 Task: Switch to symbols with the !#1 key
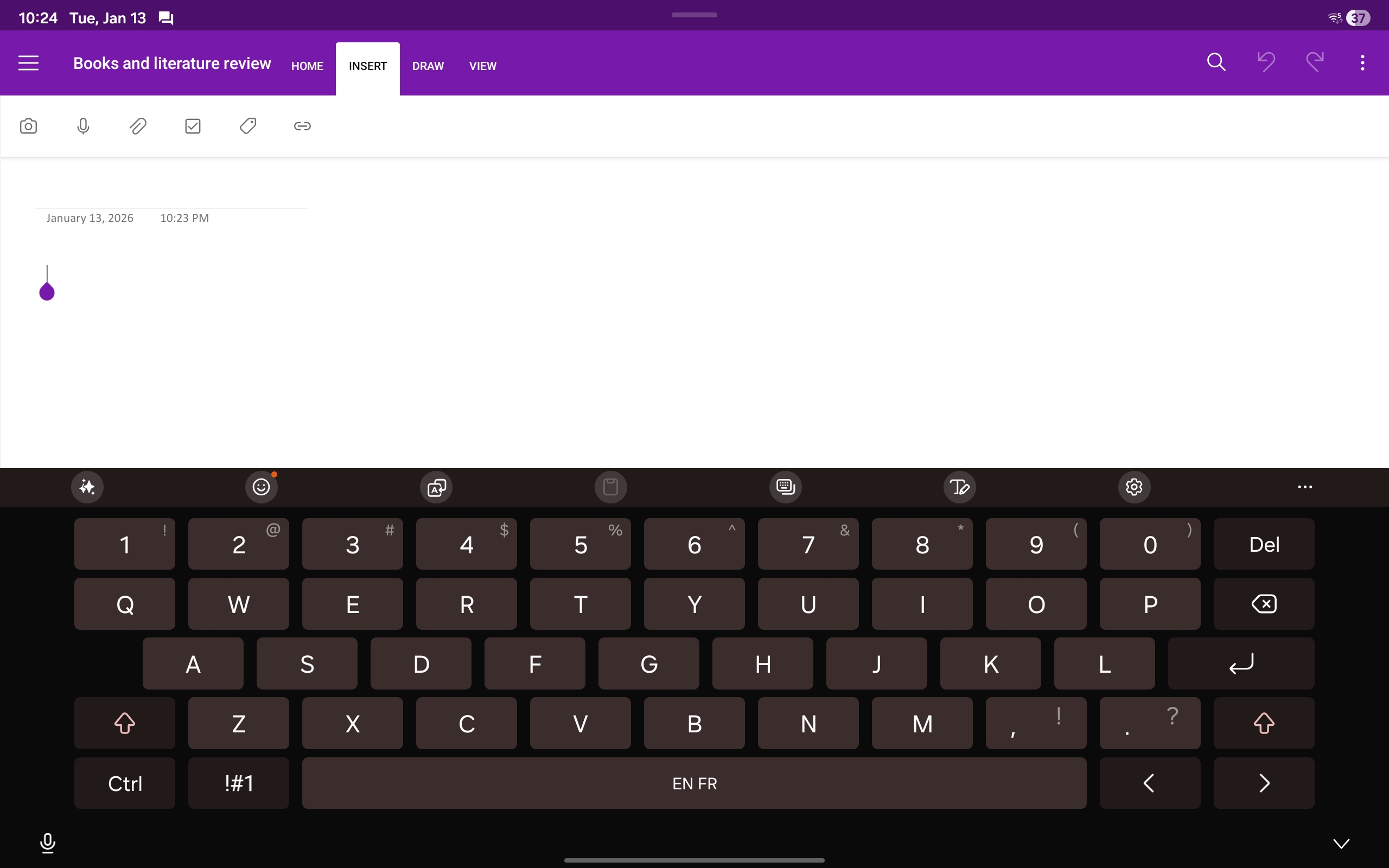pyautogui.click(x=239, y=782)
